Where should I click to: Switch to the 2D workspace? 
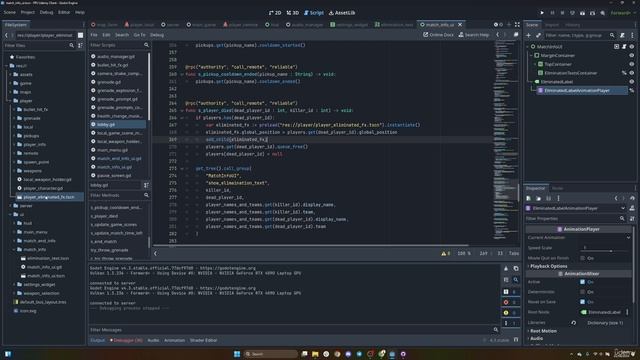click(x=275, y=13)
